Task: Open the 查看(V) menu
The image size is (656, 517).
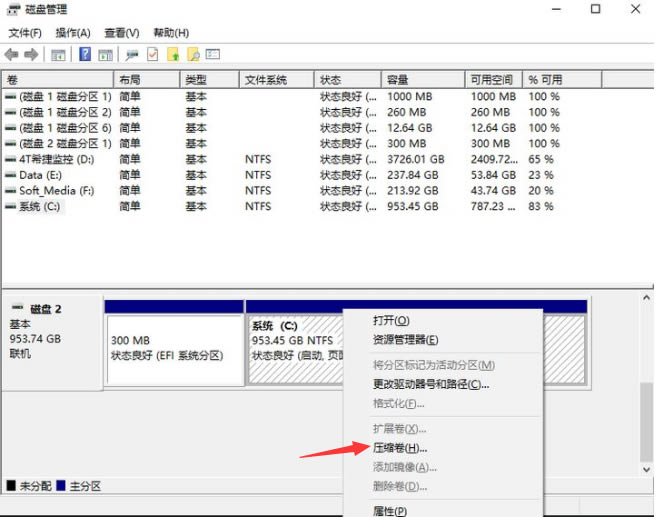Action: point(122,33)
